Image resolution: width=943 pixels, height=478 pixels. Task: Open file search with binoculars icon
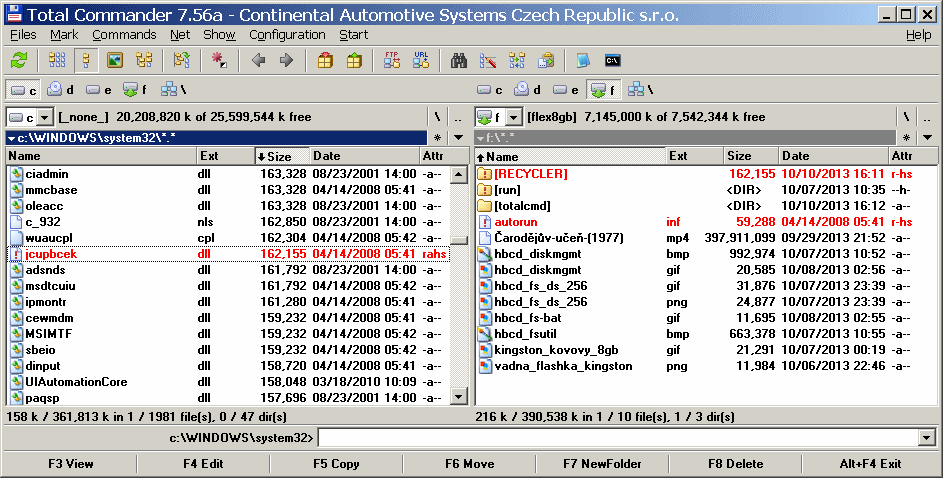(460, 60)
